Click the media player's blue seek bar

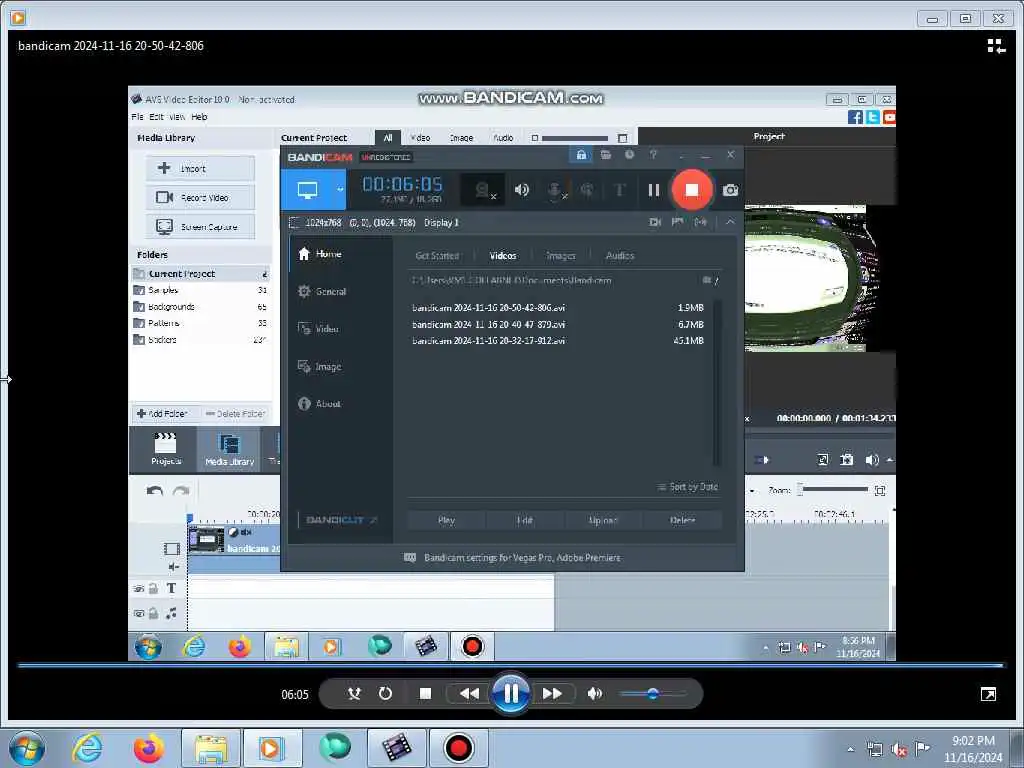[x=511, y=665]
